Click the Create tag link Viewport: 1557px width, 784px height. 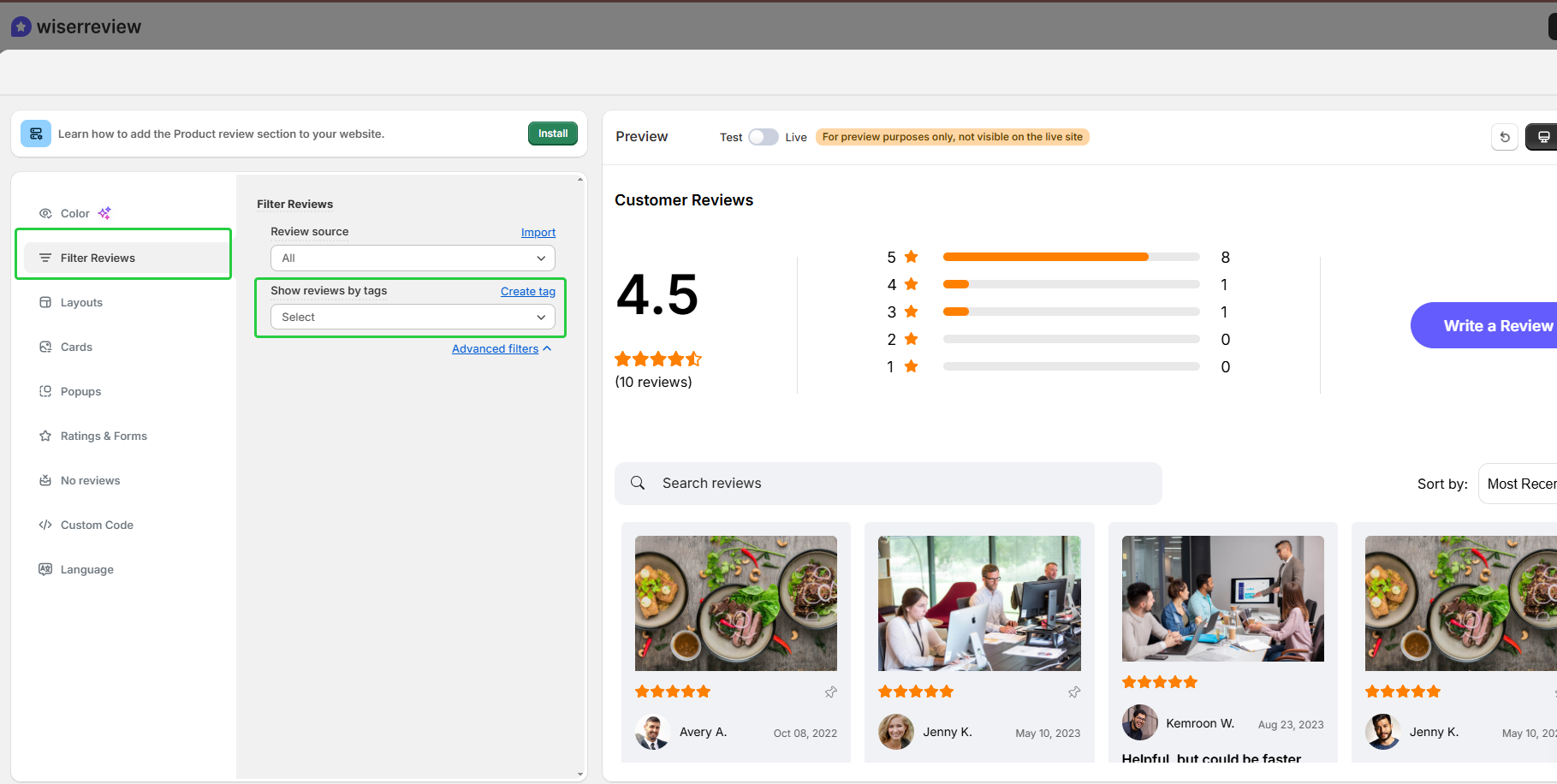(x=527, y=292)
